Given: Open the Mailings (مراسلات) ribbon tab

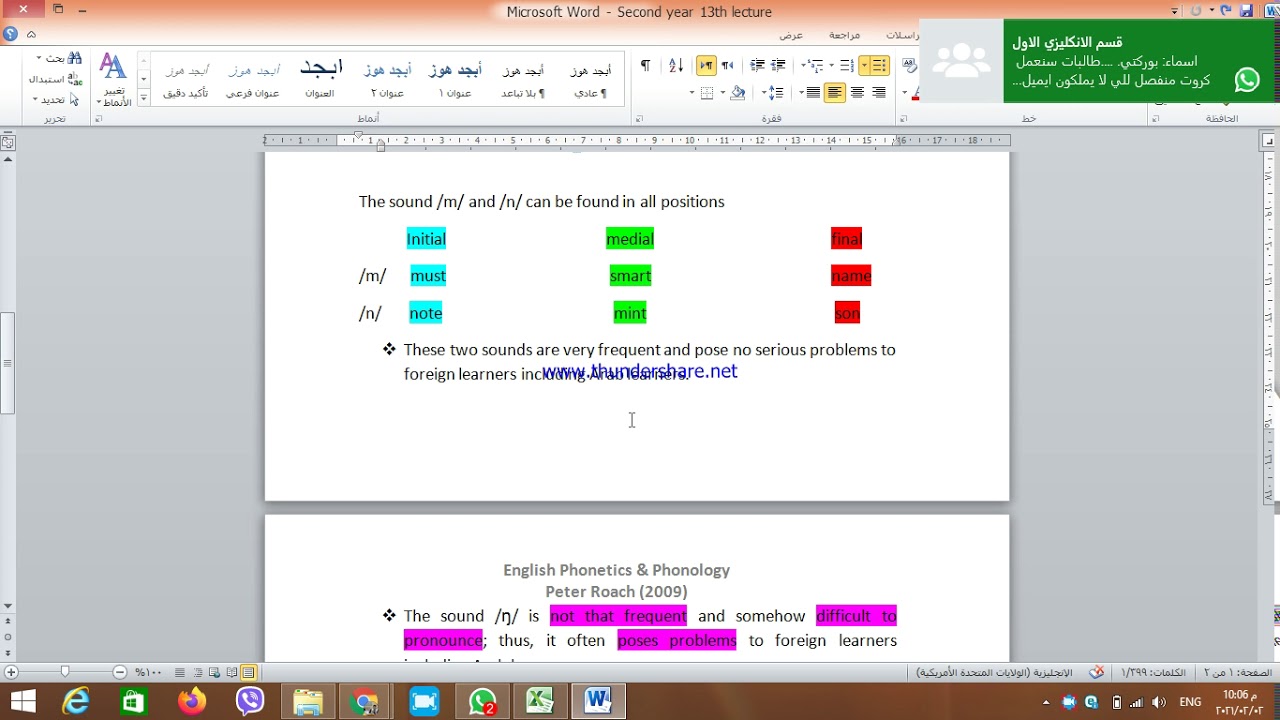Looking at the screenshot, I should pos(902,35).
